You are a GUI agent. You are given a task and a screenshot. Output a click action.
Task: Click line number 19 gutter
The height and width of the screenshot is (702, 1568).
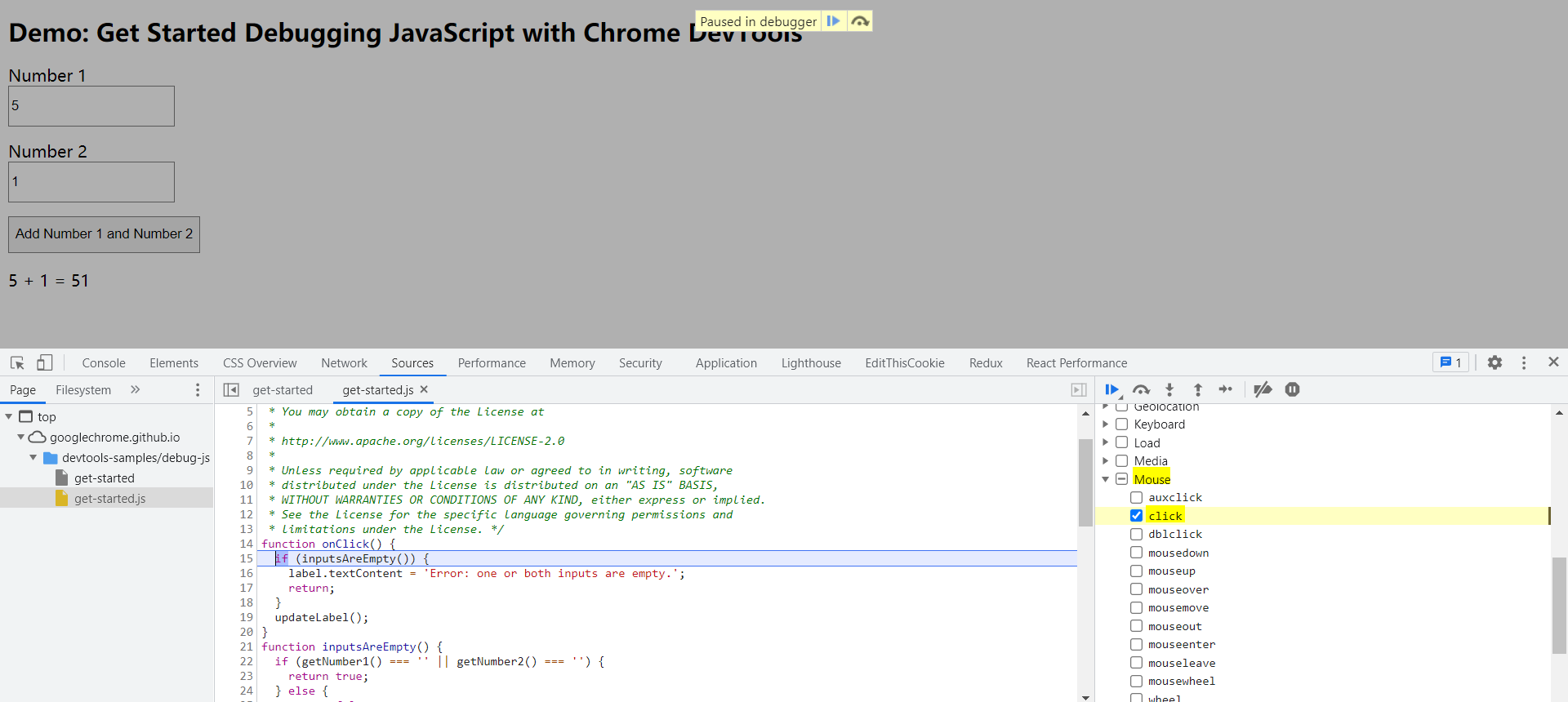(x=246, y=617)
